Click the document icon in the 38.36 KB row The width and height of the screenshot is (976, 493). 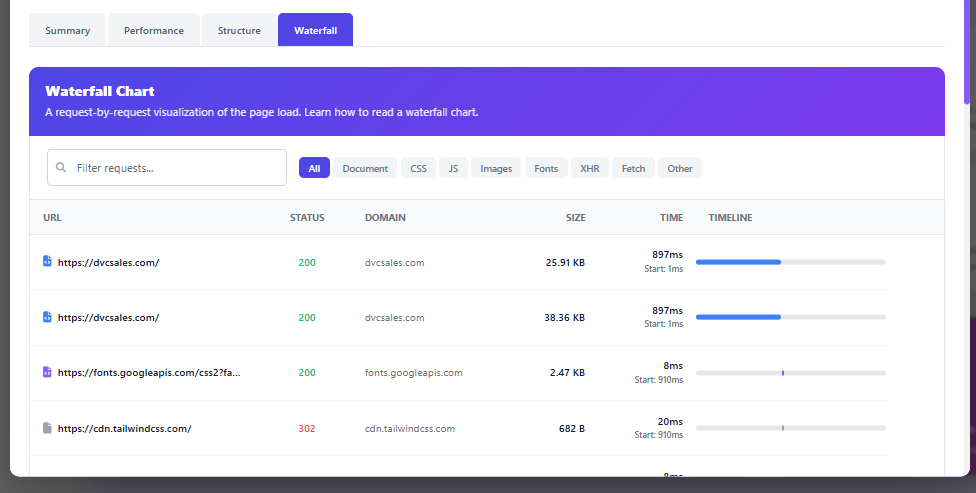pyautogui.click(x=47, y=317)
